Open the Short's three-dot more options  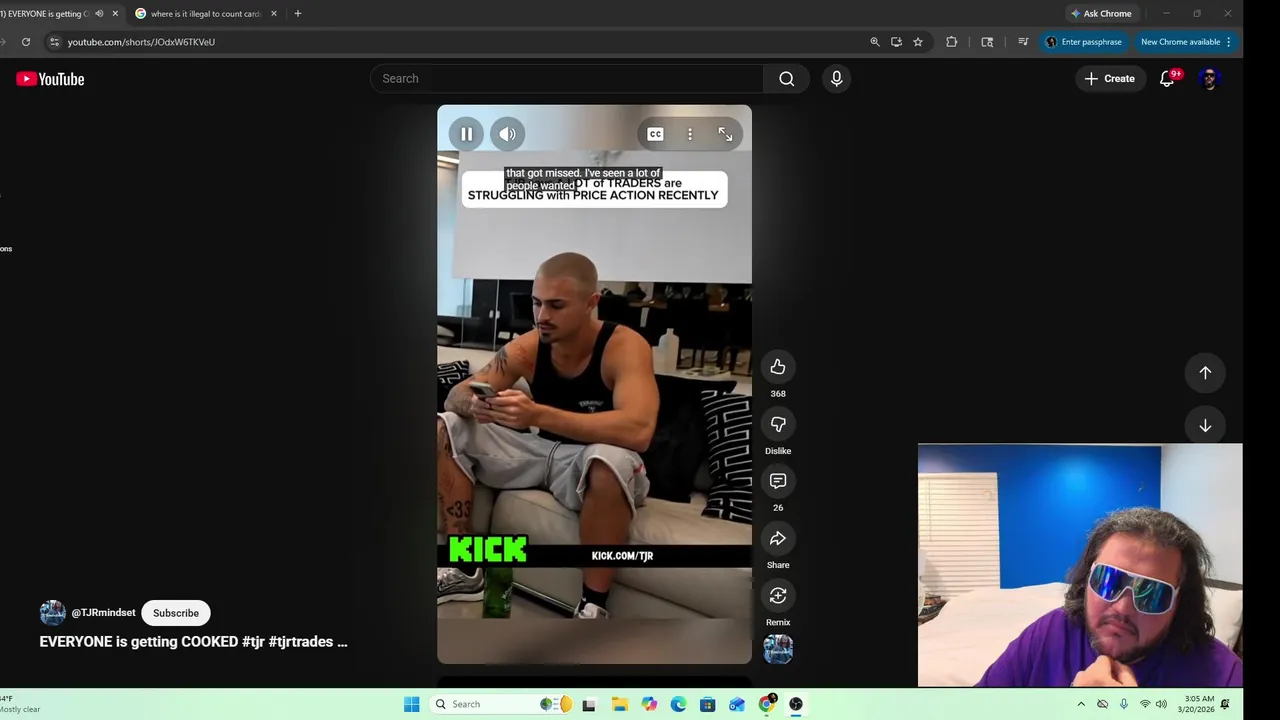(x=690, y=134)
